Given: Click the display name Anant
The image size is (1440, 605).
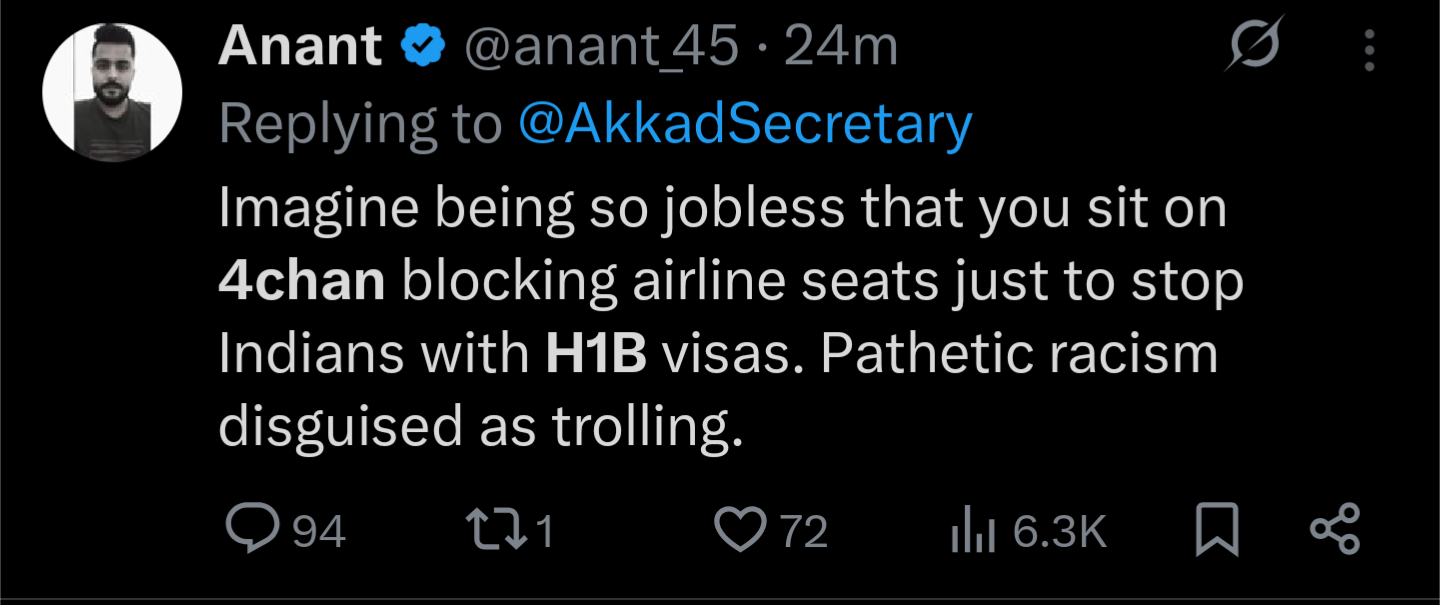Looking at the screenshot, I should click(300, 46).
